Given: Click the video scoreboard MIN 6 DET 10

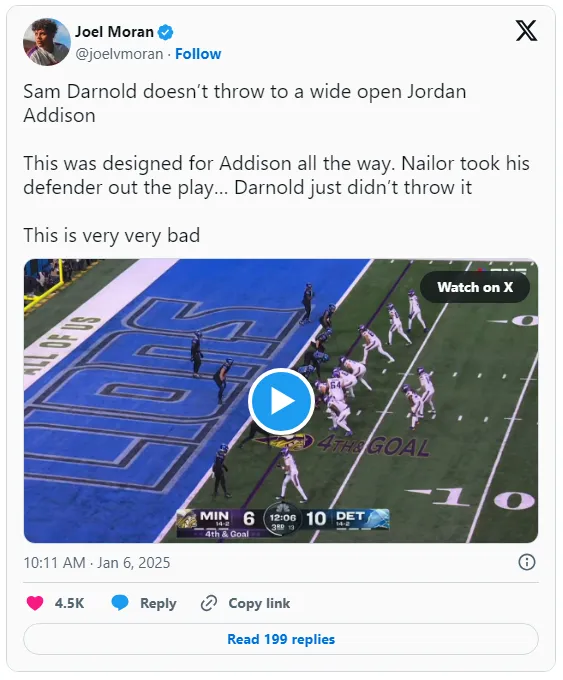Looking at the screenshot, I should pos(283,523).
